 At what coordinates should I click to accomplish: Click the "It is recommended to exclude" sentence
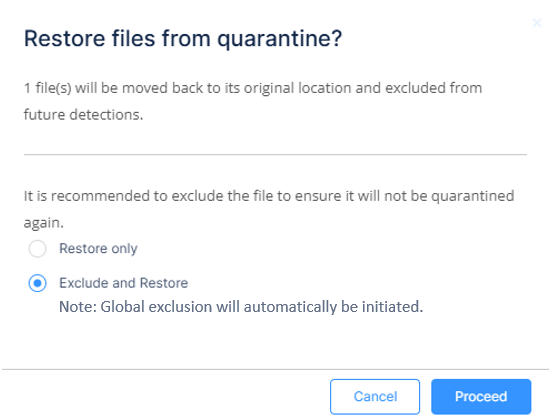(x=269, y=196)
